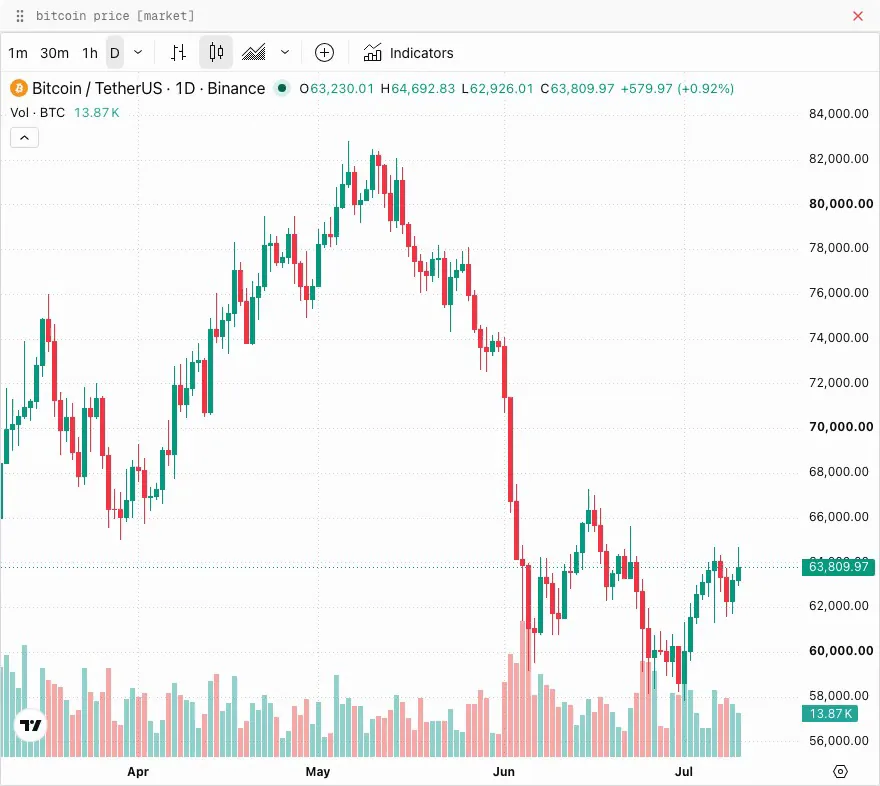Switch to area chart style
The image size is (880, 786).
[x=254, y=53]
